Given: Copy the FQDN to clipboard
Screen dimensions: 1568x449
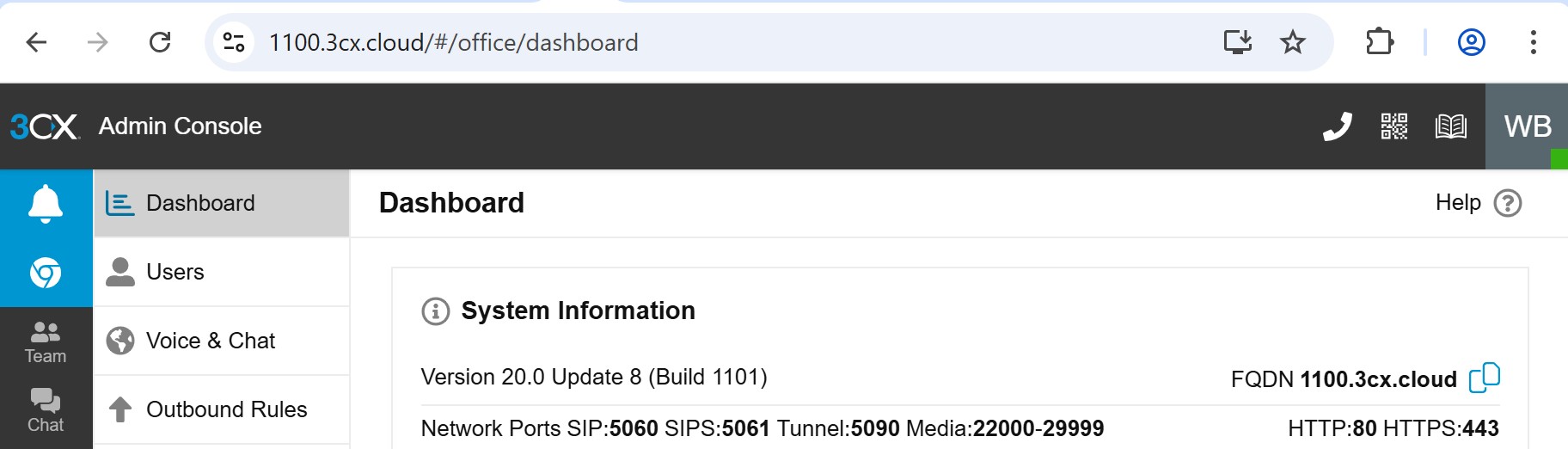Looking at the screenshot, I should (x=1484, y=378).
